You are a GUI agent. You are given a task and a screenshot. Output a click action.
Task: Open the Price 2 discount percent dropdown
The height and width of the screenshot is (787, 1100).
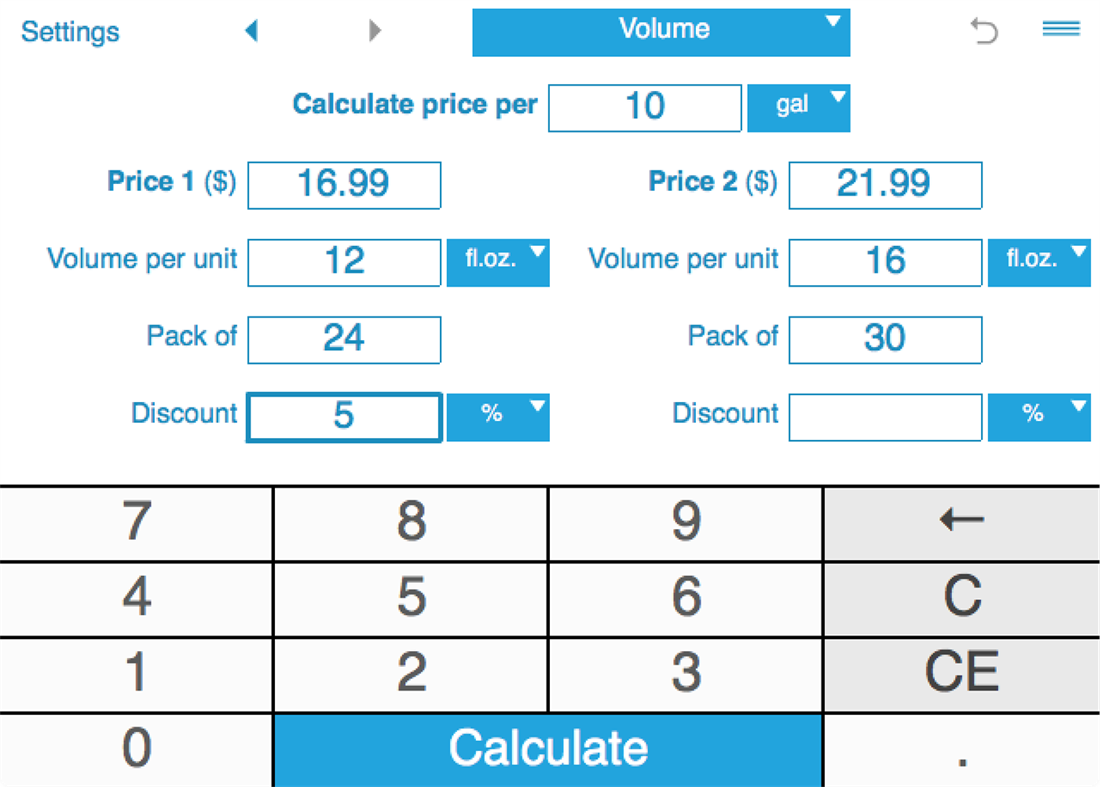click(x=1039, y=417)
